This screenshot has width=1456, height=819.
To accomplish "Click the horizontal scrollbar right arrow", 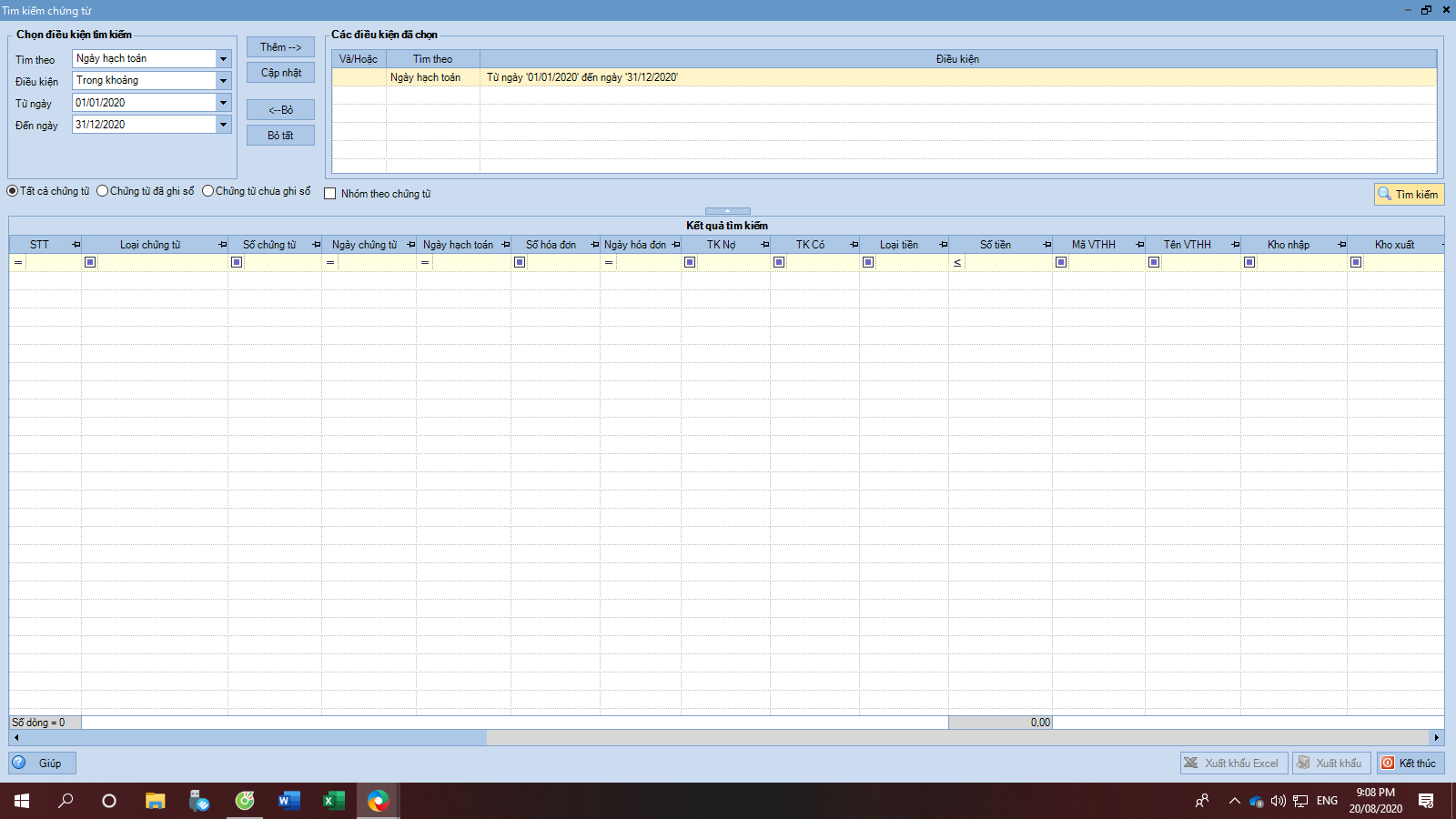I will coord(1437,738).
